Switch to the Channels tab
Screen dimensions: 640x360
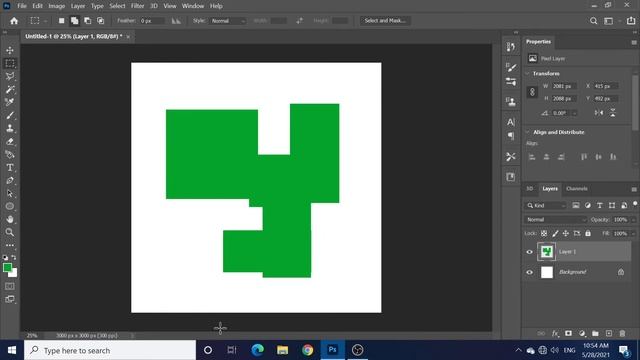coord(576,189)
